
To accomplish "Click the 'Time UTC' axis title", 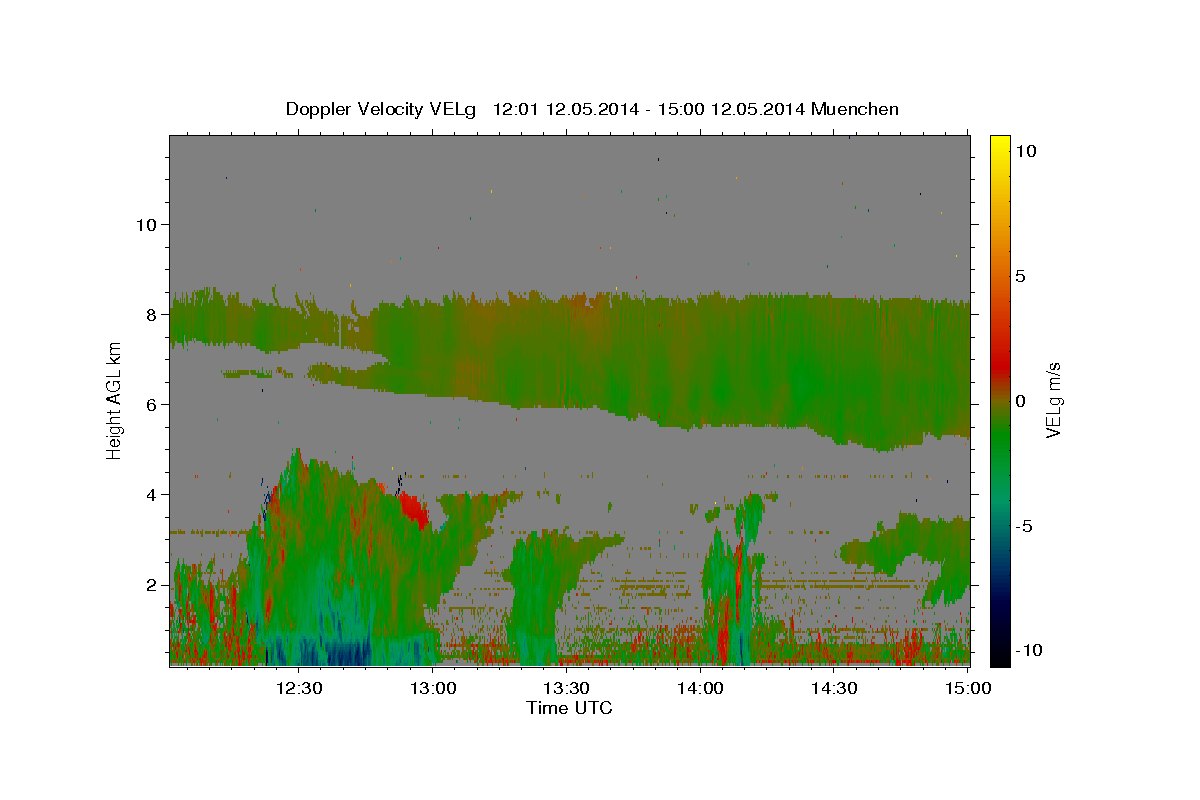I will [569, 709].
